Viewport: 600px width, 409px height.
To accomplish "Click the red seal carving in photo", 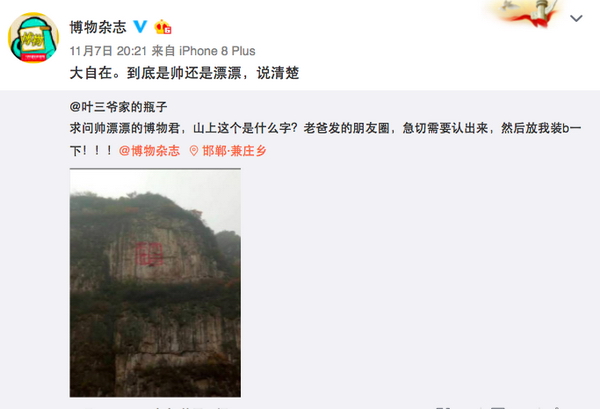I will click(149, 254).
